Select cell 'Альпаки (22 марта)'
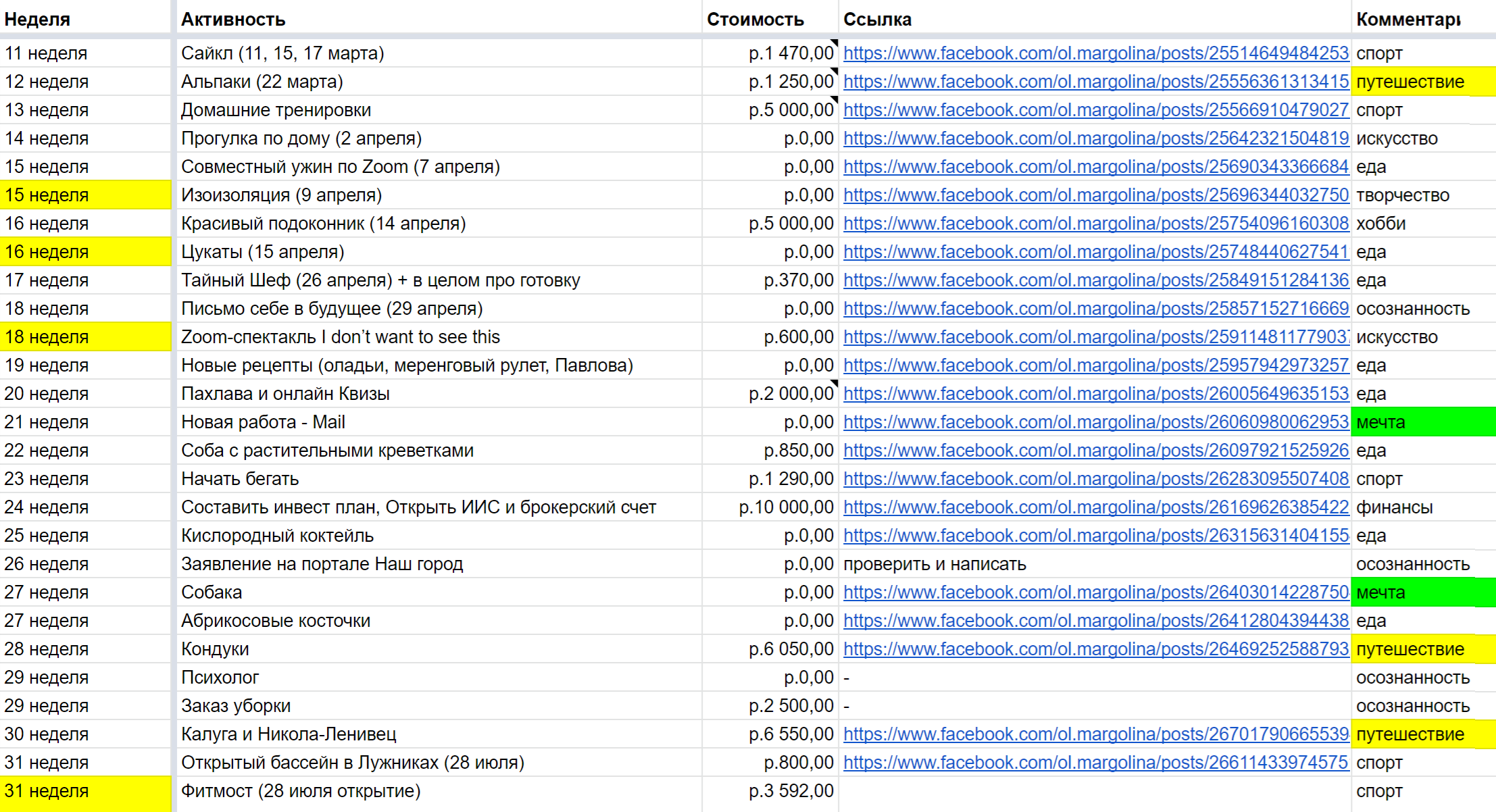The width and height of the screenshot is (1496, 812). tap(438, 81)
